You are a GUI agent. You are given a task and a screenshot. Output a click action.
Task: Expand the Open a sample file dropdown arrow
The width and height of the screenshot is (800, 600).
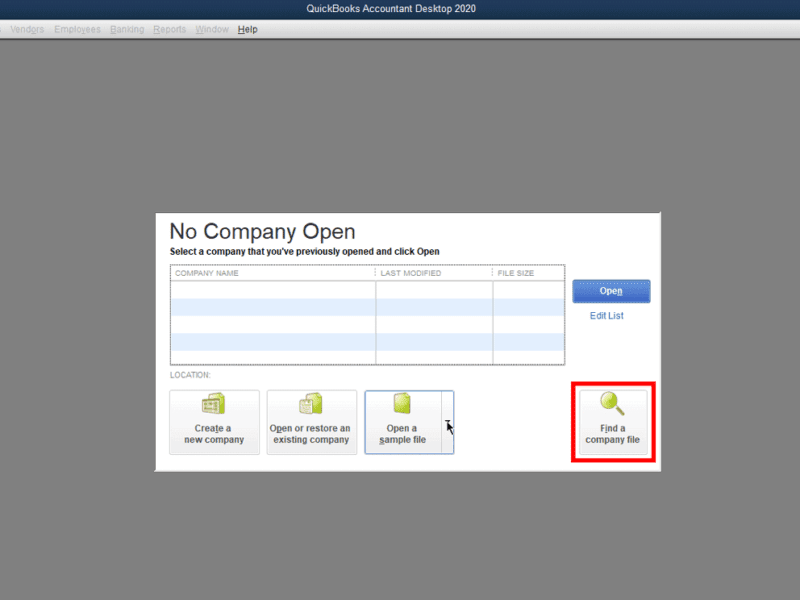click(447, 422)
